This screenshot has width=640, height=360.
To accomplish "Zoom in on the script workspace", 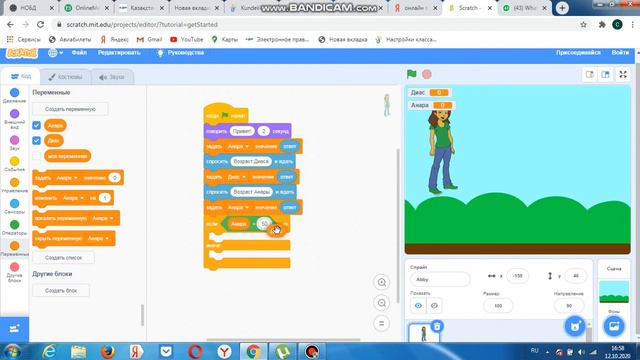I will click(x=382, y=282).
